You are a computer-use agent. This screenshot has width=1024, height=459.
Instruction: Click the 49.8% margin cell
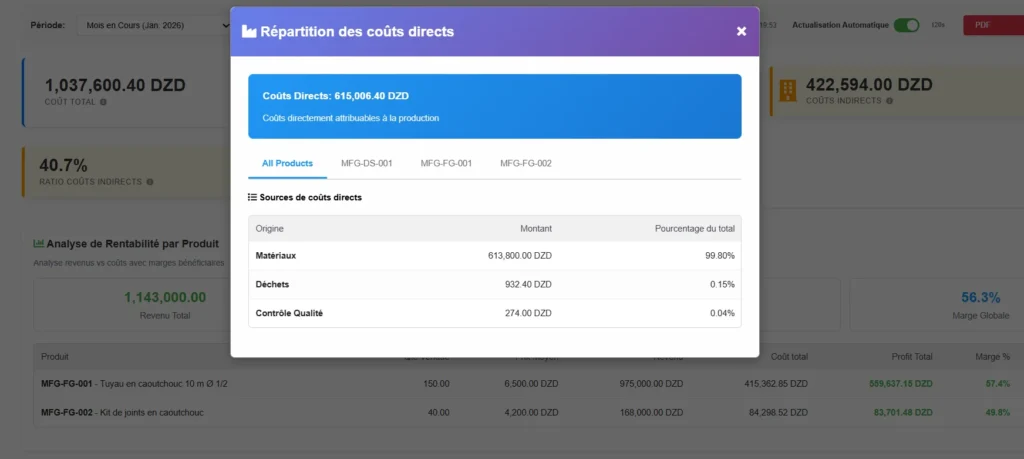tap(998, 413)
